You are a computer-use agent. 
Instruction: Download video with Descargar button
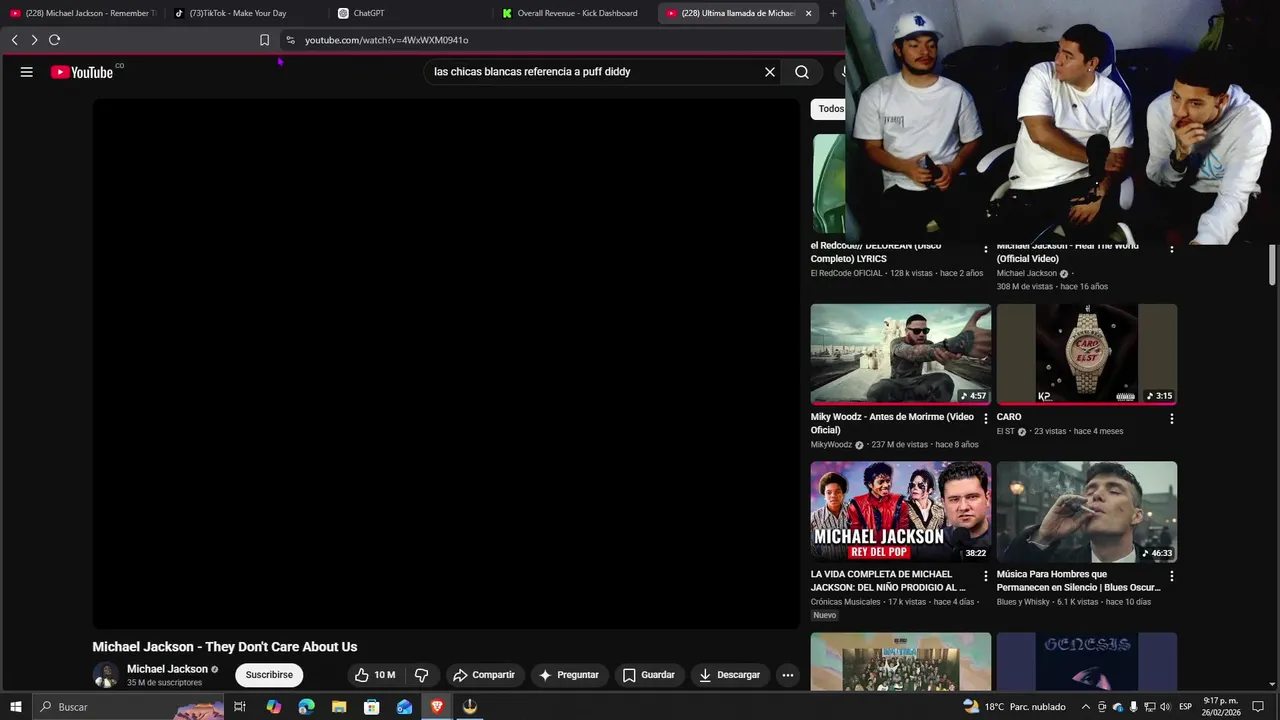tap(730, 675)
